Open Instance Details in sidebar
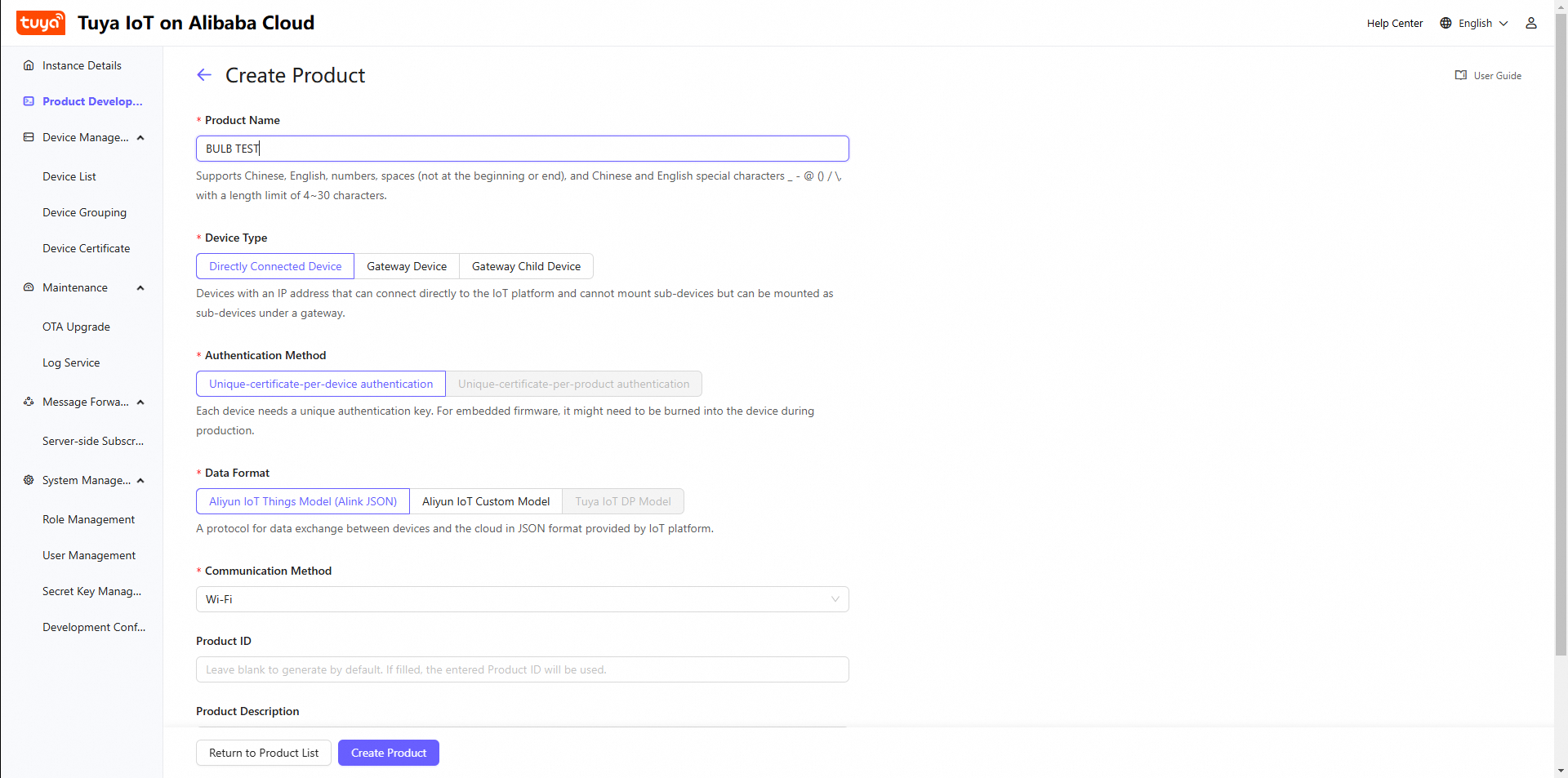 [x=82, y=65]
